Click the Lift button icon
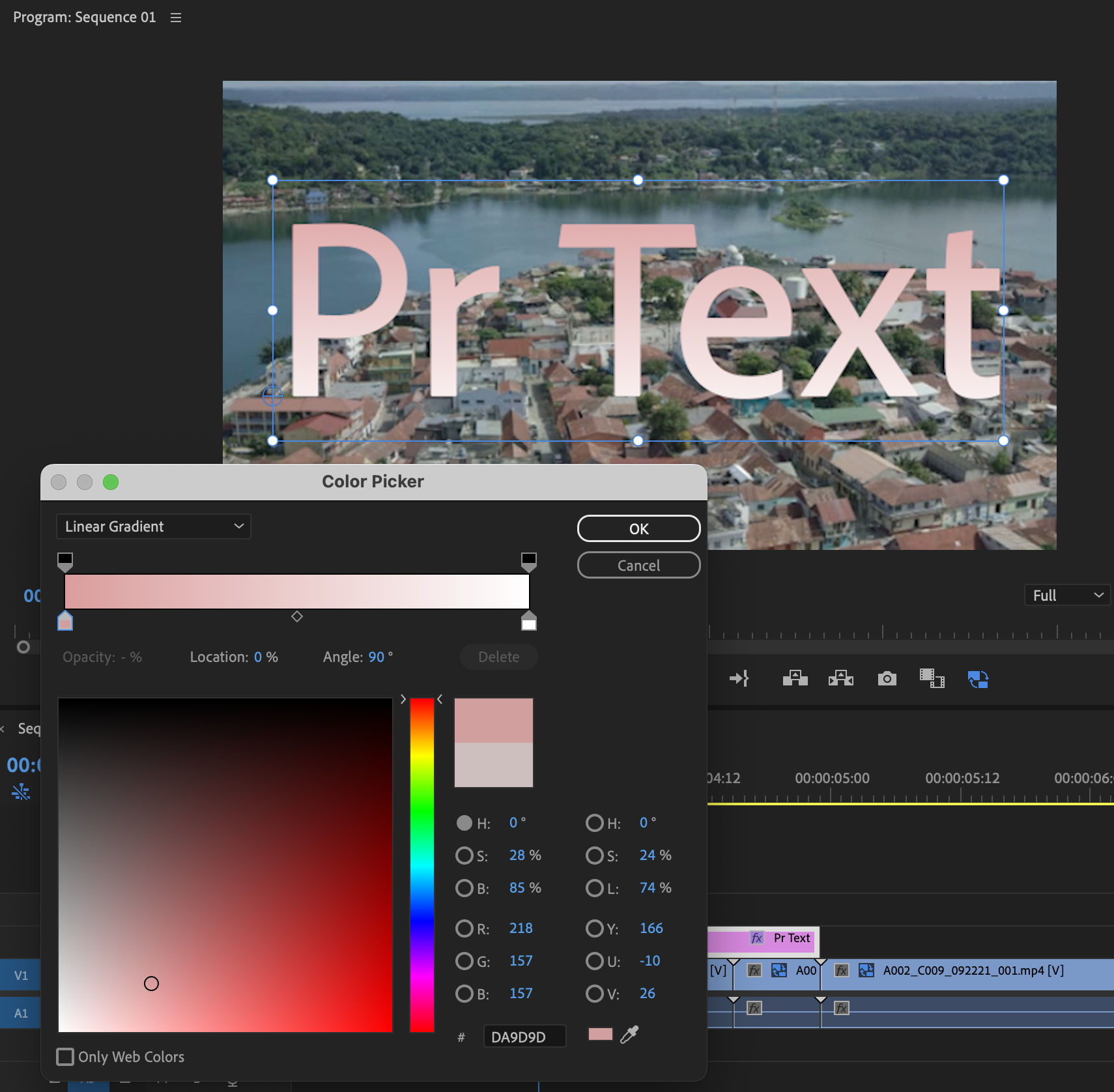 tap(795, 679)
